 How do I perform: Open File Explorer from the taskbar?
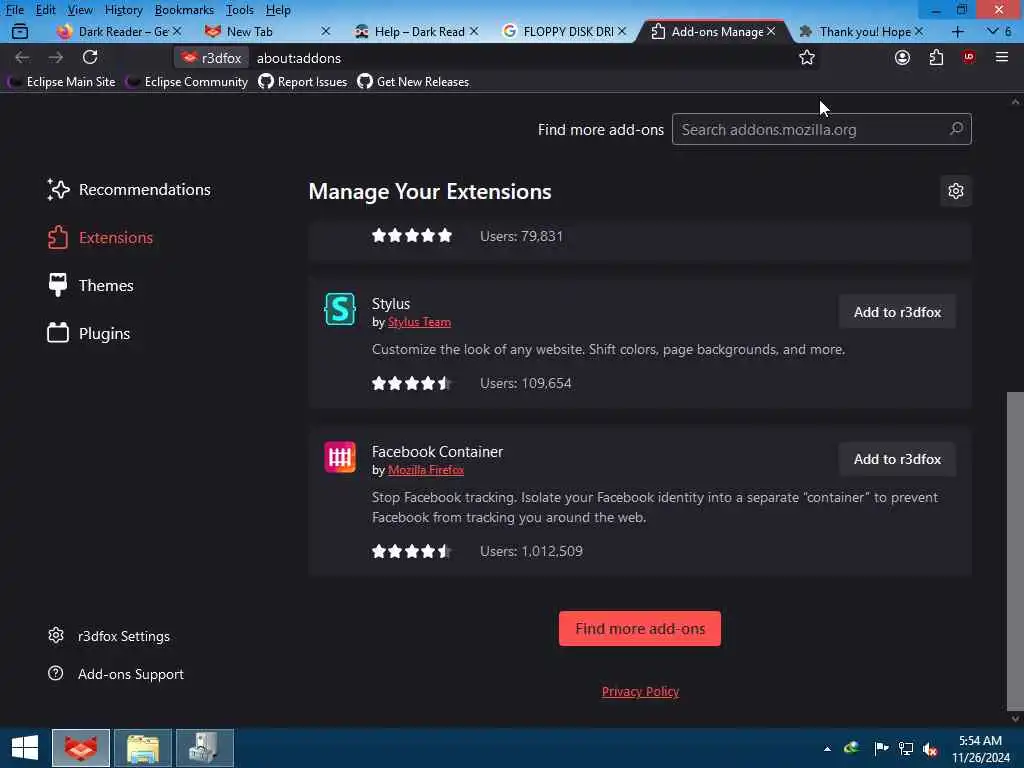pyautogui.click(x=143, y=748)
